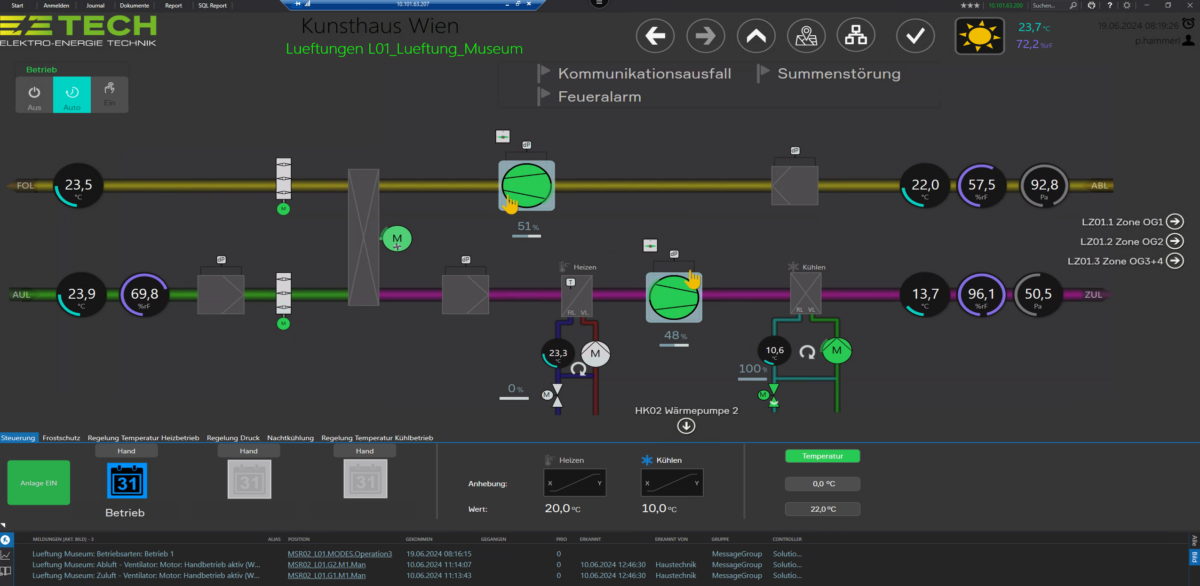The image size is (1200, 586).
Task: Click the Kühlen valve 100% level bar
Action: click(x=752, y=379)
